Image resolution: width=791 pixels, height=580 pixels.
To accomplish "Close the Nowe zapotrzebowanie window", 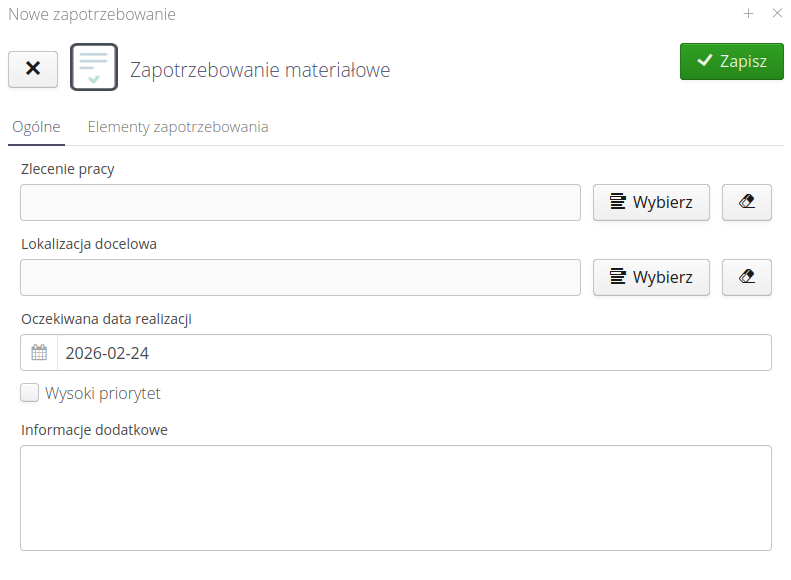I will 777,14.
